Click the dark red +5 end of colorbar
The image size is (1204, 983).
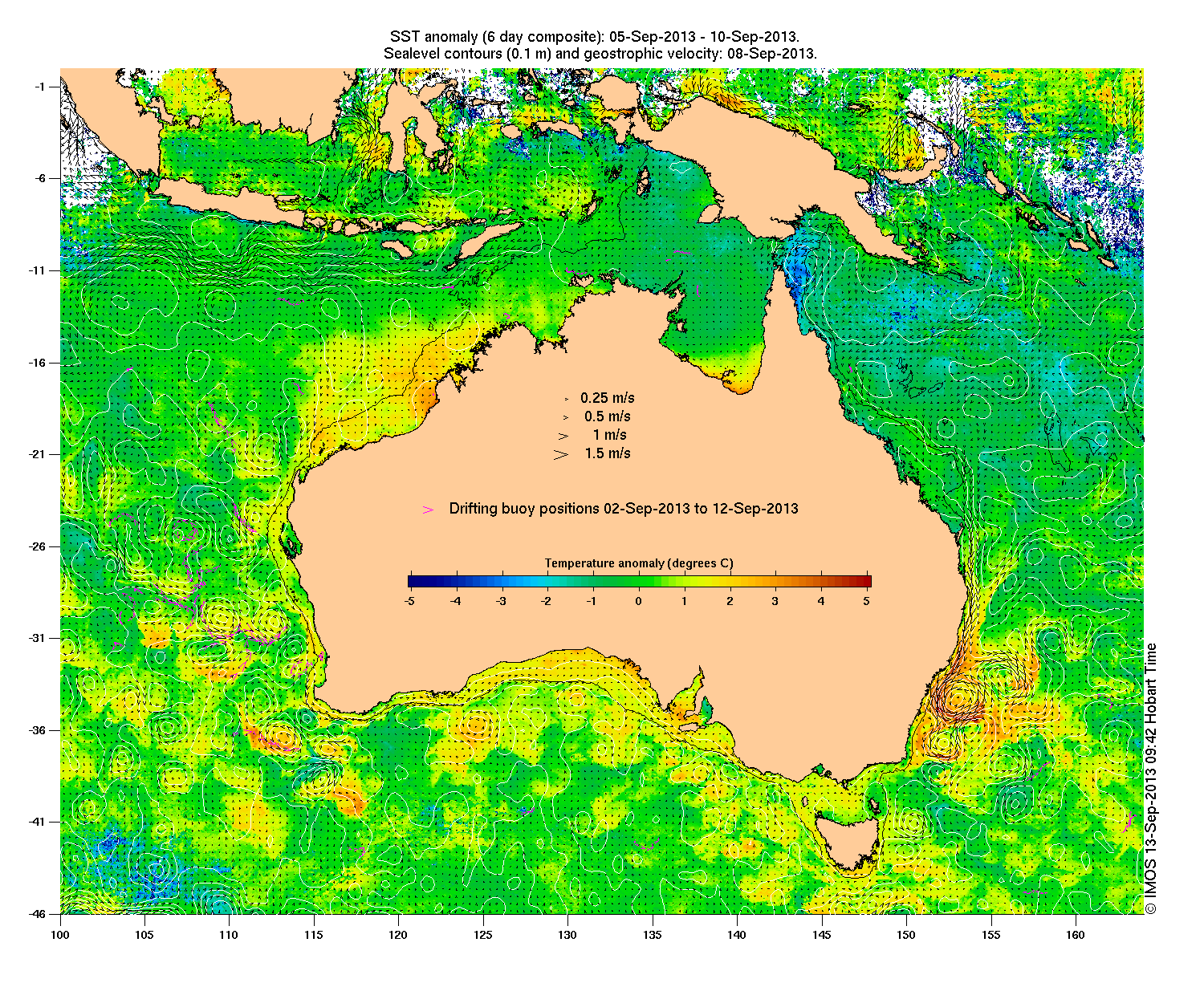tap(866, 582)
